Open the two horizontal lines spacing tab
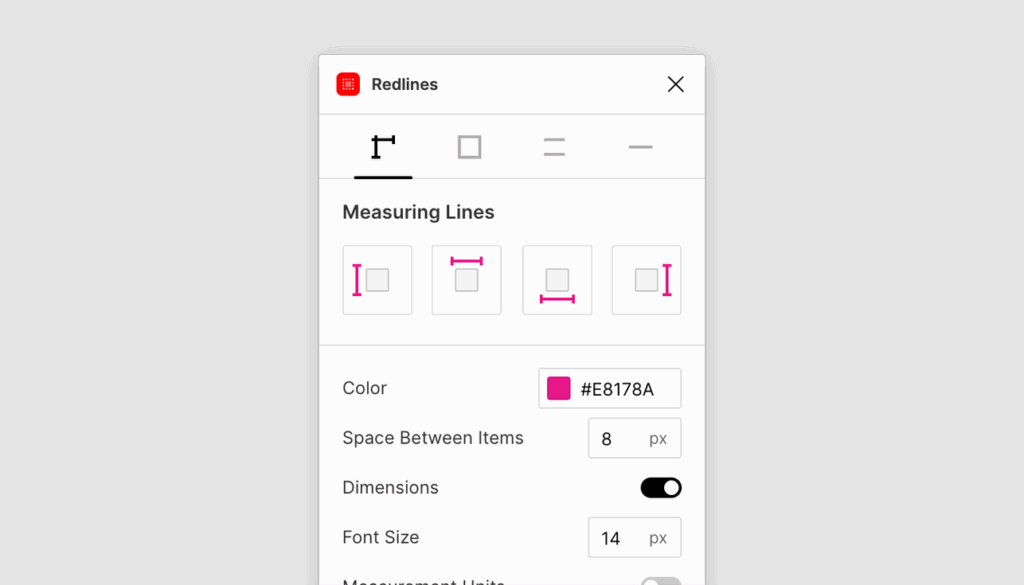Viewport: 1024px width, 585px height. click(554, 148)
